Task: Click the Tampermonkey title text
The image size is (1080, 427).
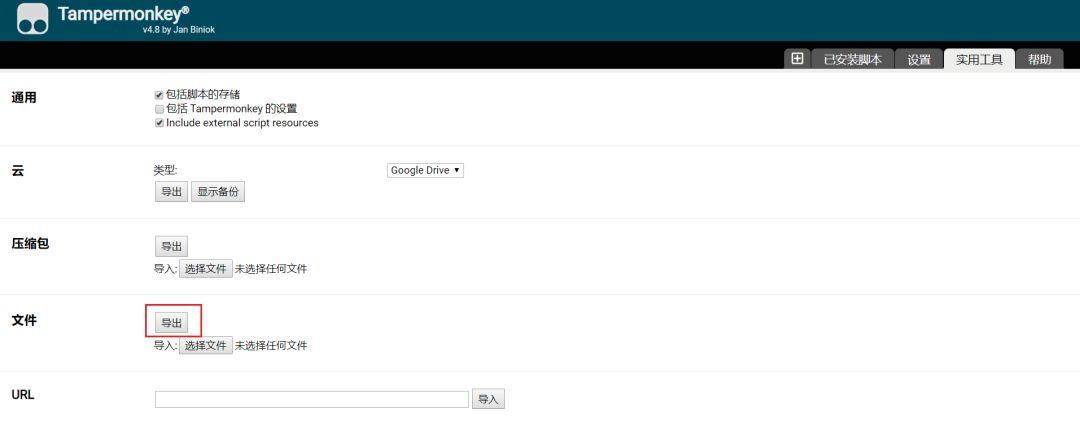Action: point(123,13)
